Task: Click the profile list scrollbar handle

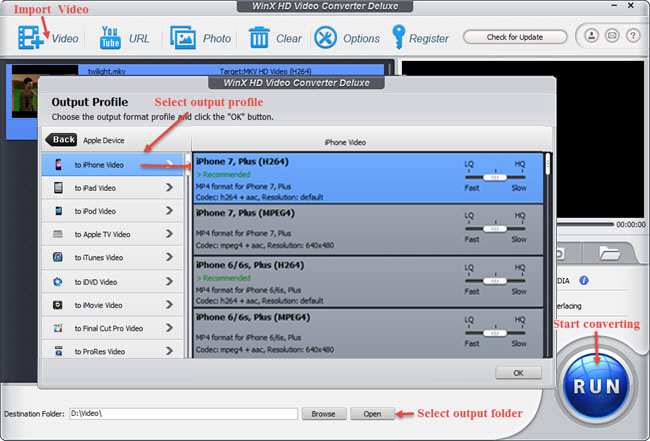Action: pyautogui.click(x=548, y=164)
